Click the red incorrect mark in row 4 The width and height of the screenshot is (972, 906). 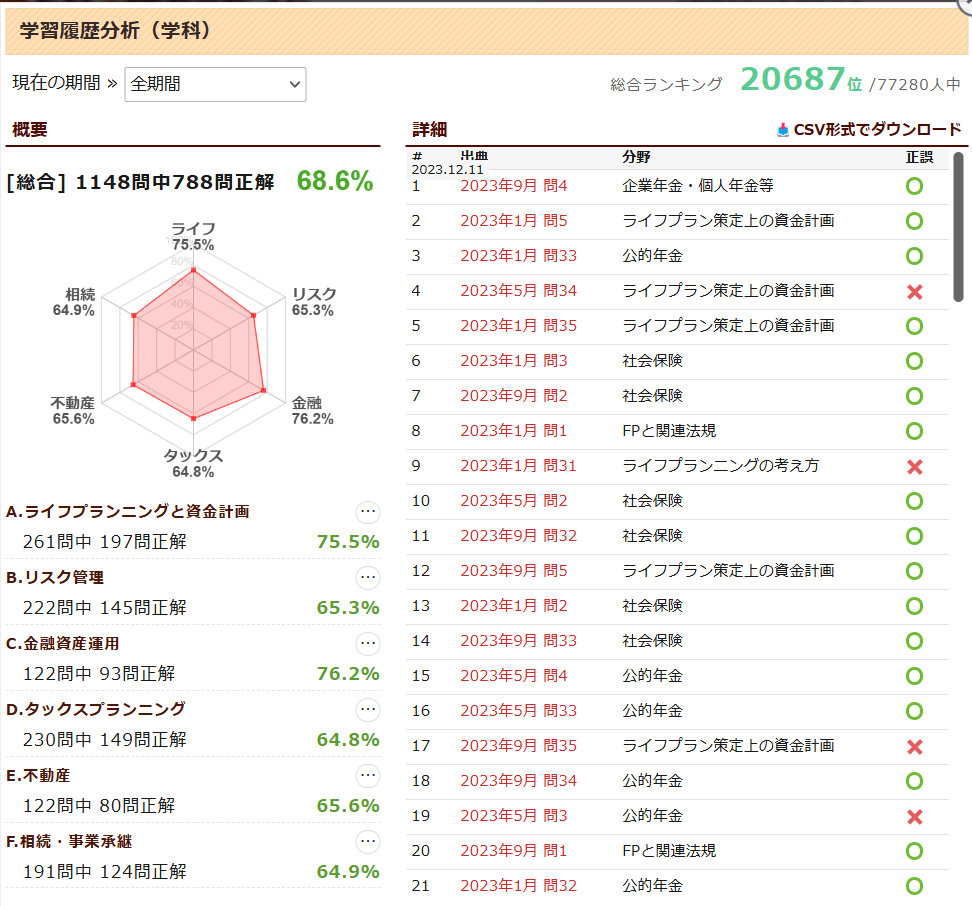coord(913,291)
